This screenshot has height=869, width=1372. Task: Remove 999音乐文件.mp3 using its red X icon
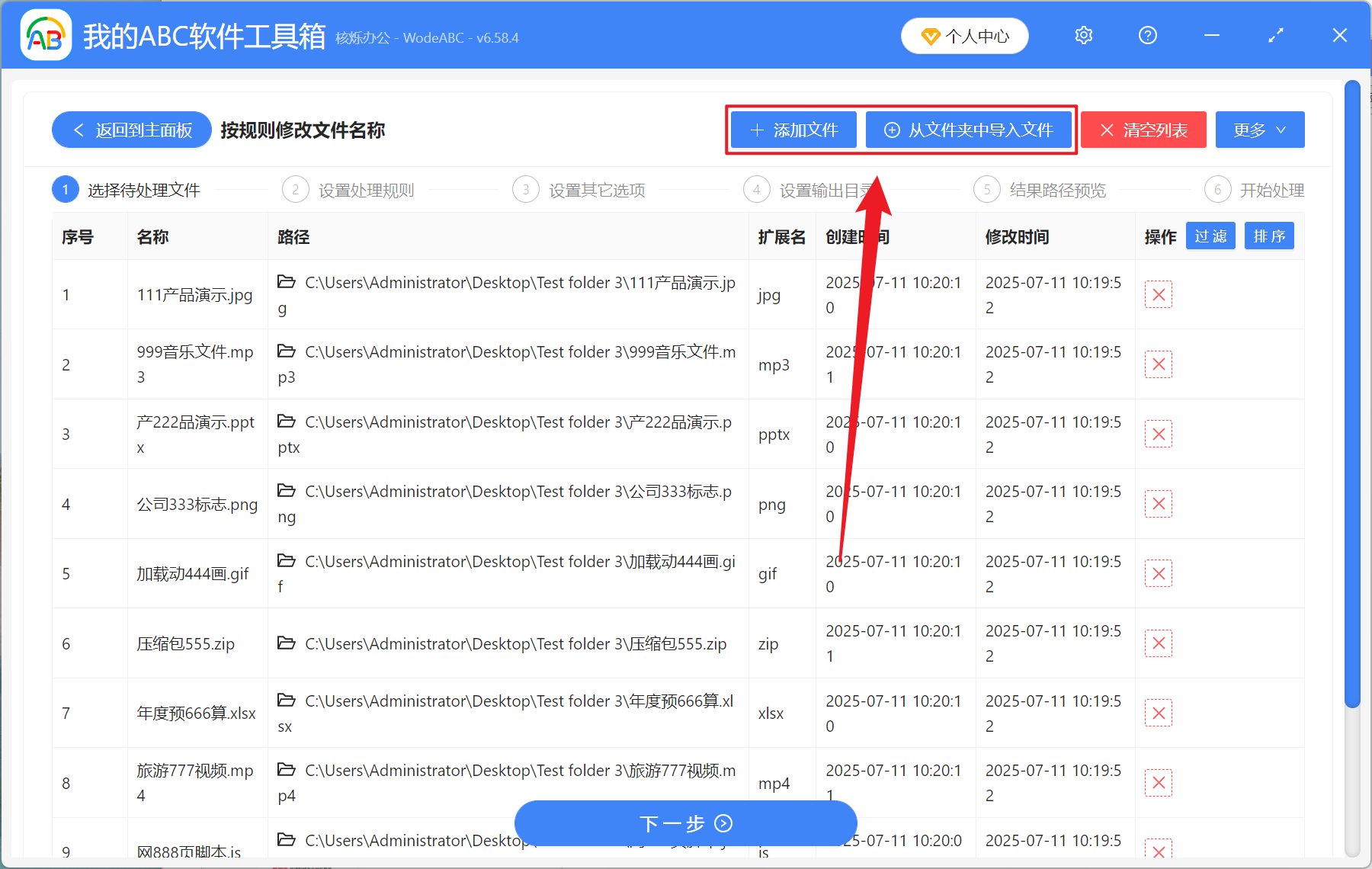coord(1158,364)
